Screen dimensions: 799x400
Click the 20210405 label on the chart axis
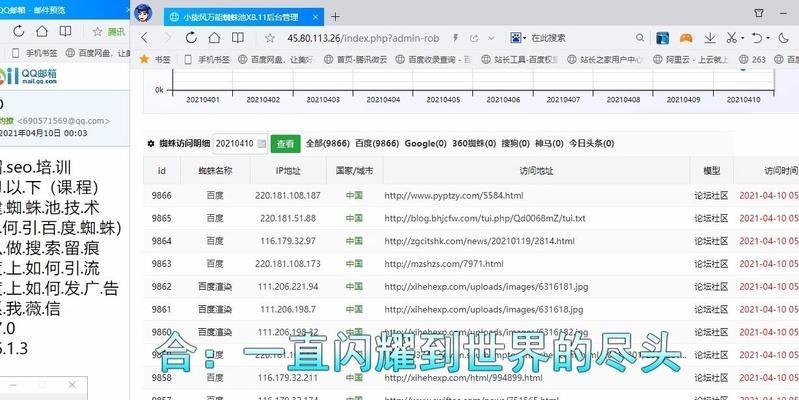[443, 100]
